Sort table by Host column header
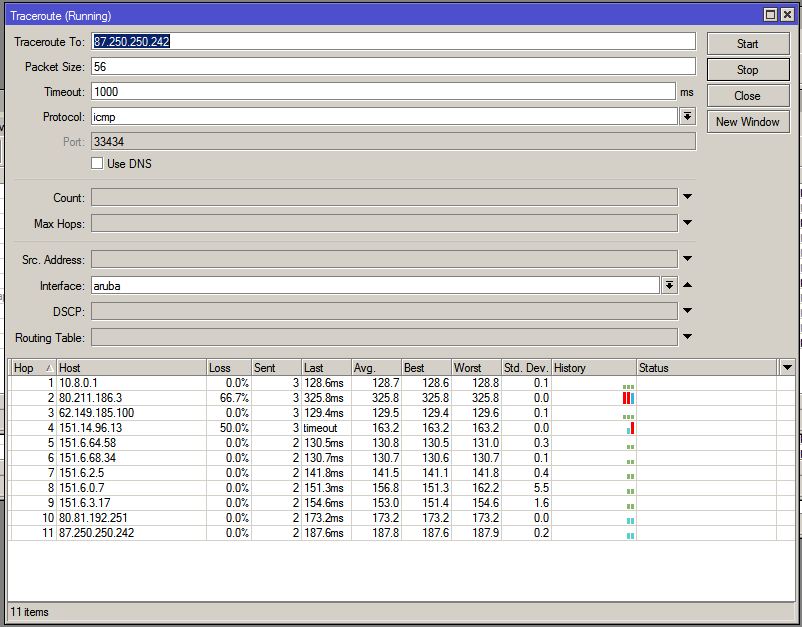 (x=131, y=368)
